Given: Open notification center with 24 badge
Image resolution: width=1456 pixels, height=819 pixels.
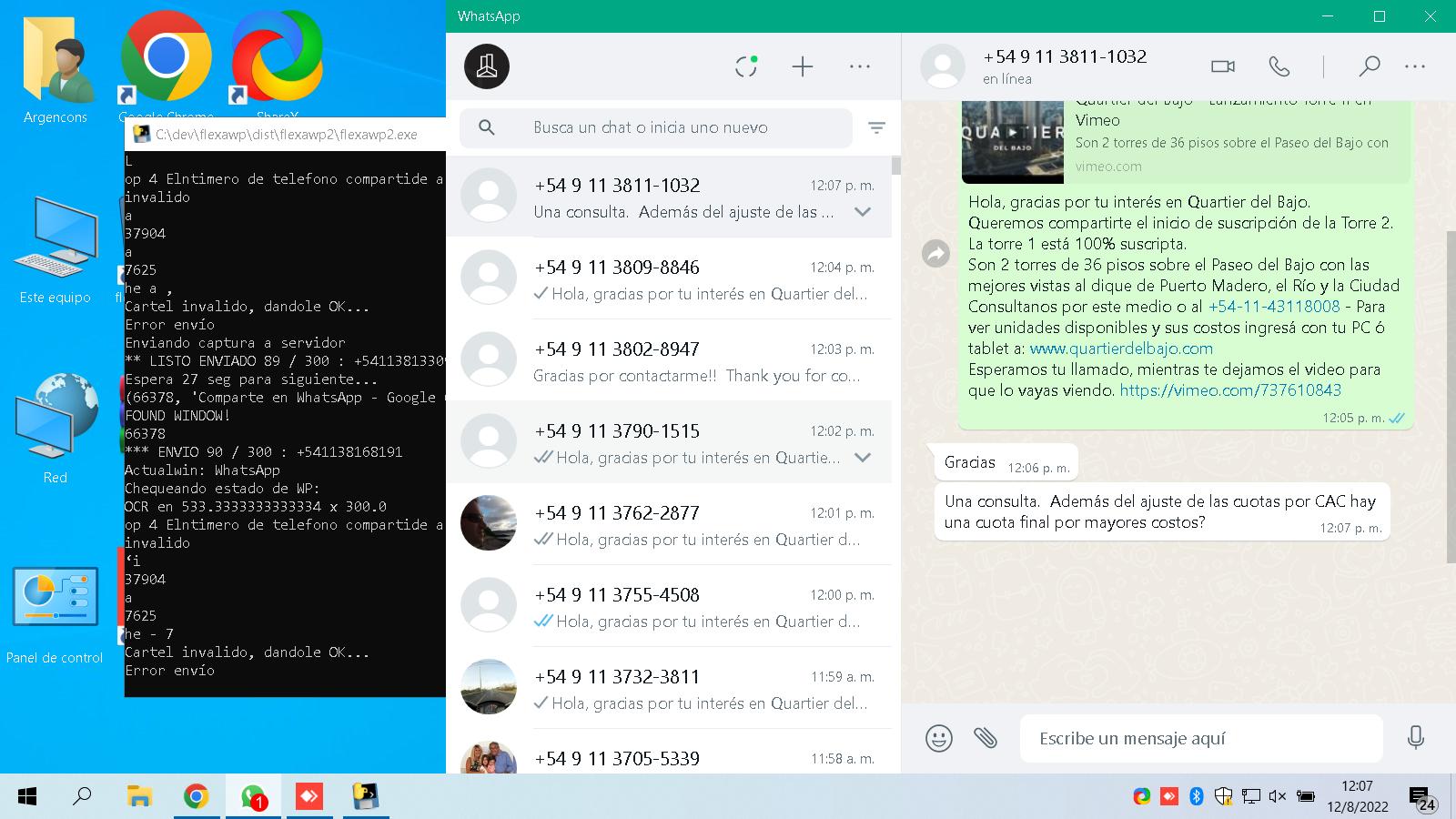Looking at the screenshot, I should point(1422,799).
